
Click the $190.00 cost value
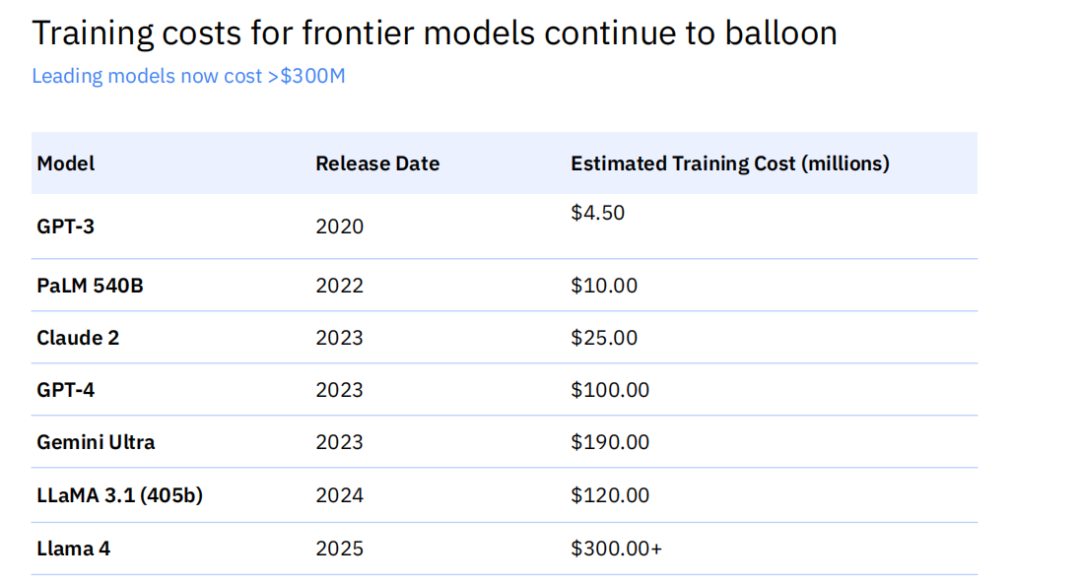[610, 442]
